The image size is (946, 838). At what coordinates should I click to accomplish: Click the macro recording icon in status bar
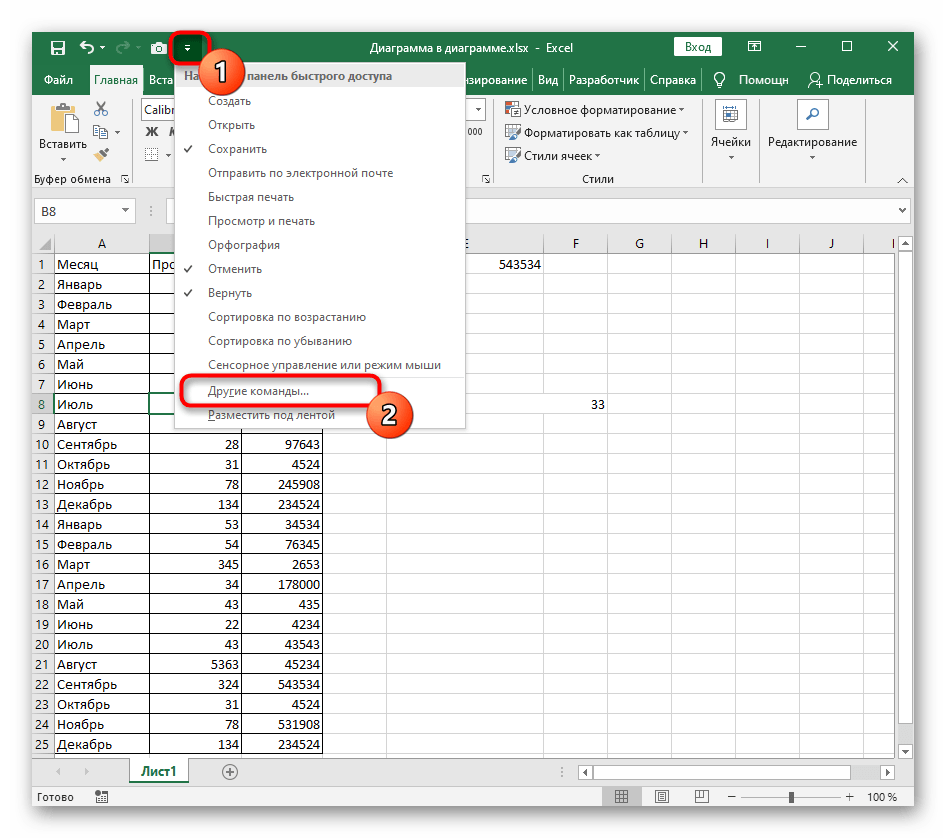101,797
